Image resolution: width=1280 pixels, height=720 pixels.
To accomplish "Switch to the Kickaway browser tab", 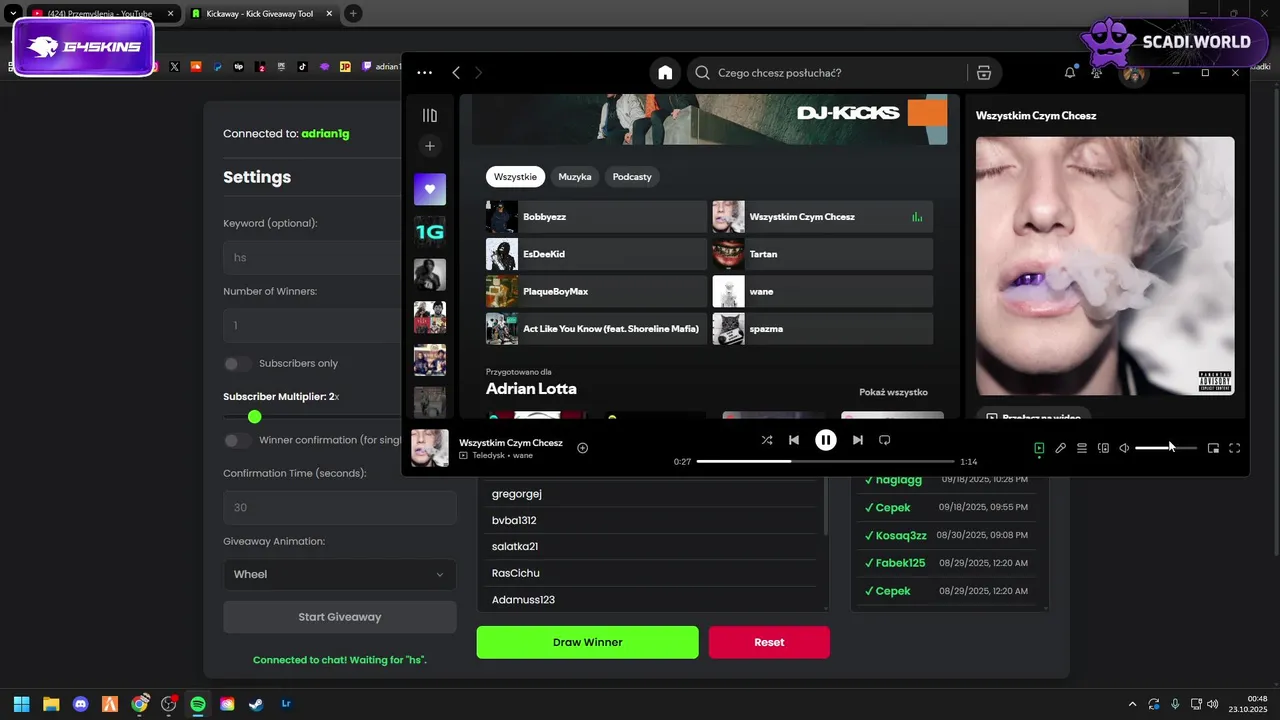I will (260, 14).
